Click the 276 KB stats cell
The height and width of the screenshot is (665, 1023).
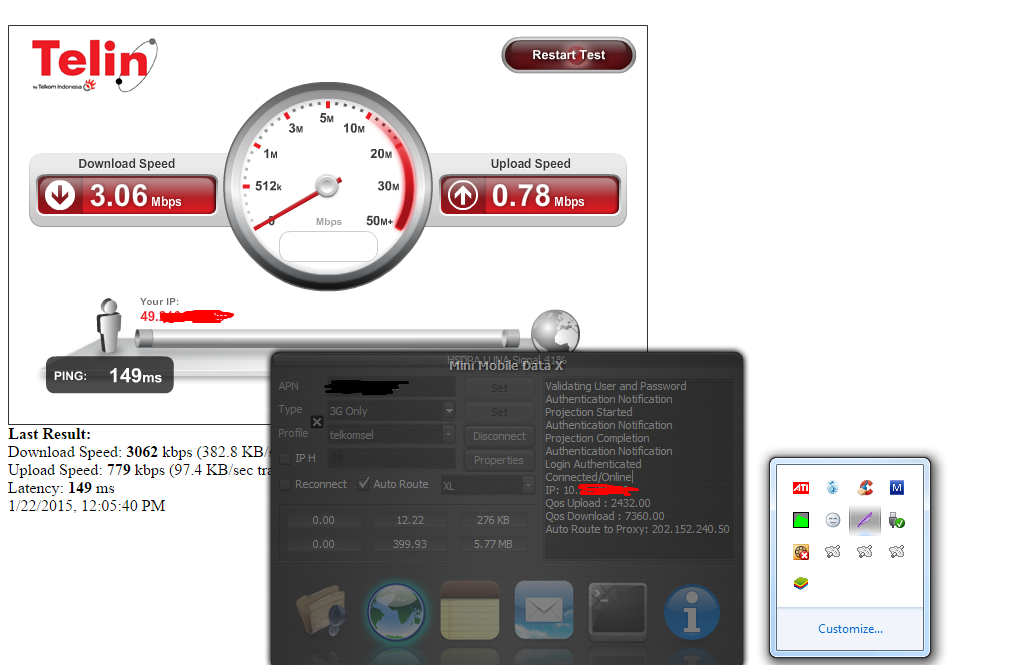493,520
